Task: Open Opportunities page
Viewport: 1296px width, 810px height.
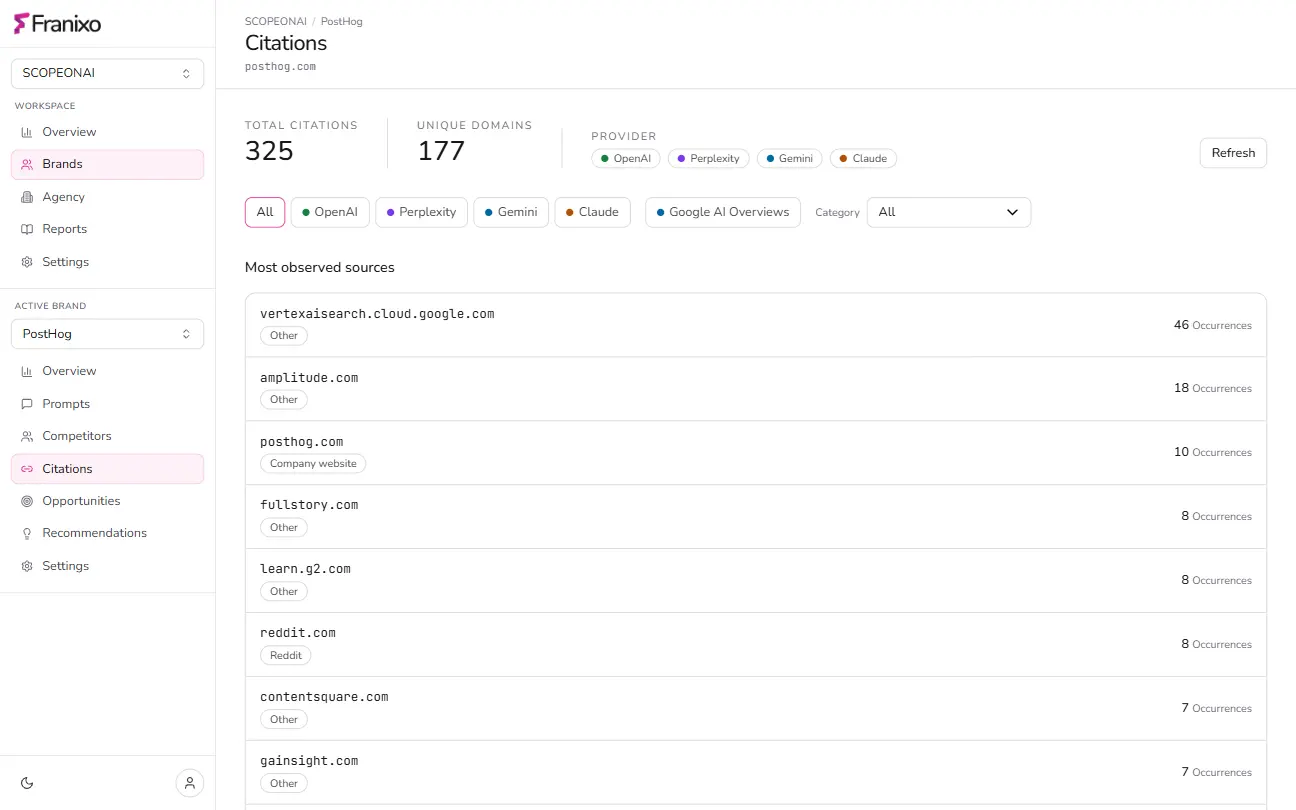Action: pyautogui.click(x=107, y=501)
